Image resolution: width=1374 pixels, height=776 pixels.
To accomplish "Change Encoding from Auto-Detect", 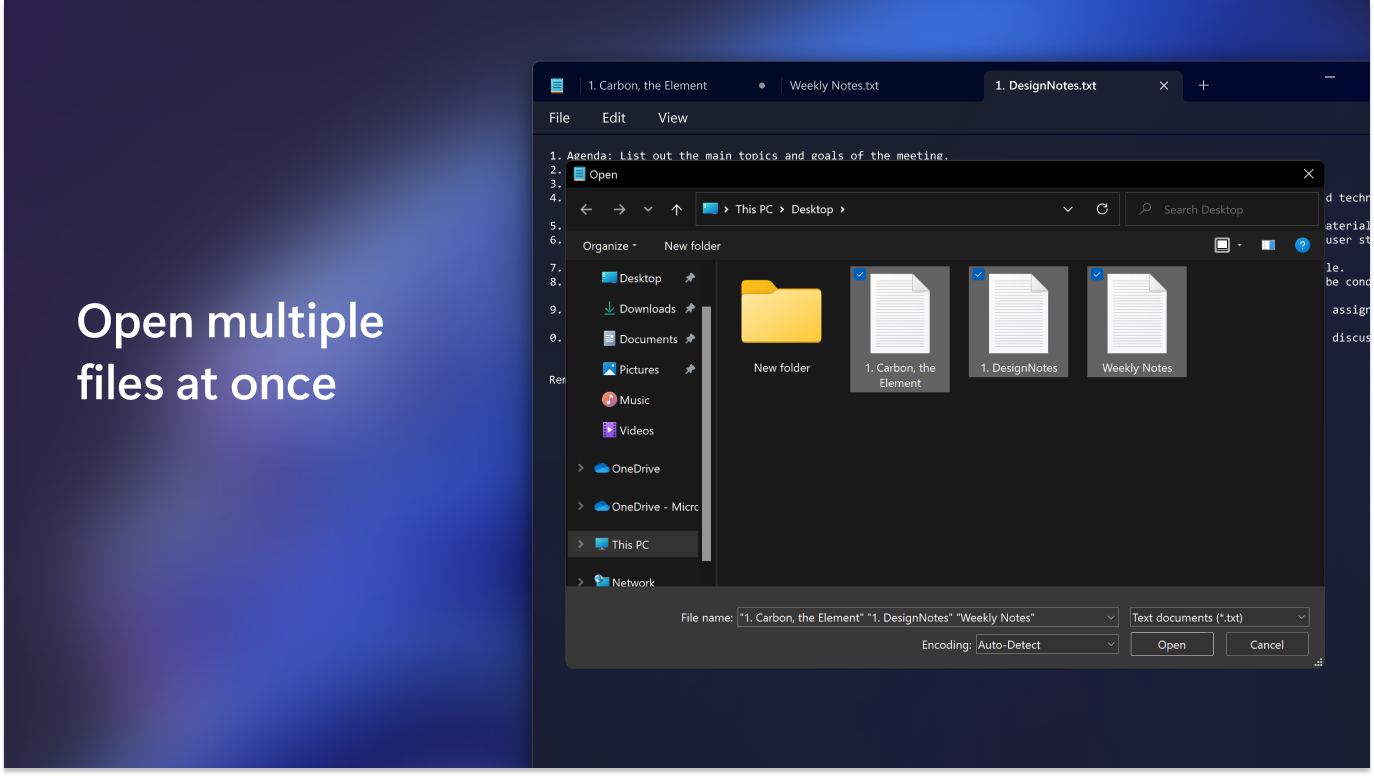I will point(1046,644).
